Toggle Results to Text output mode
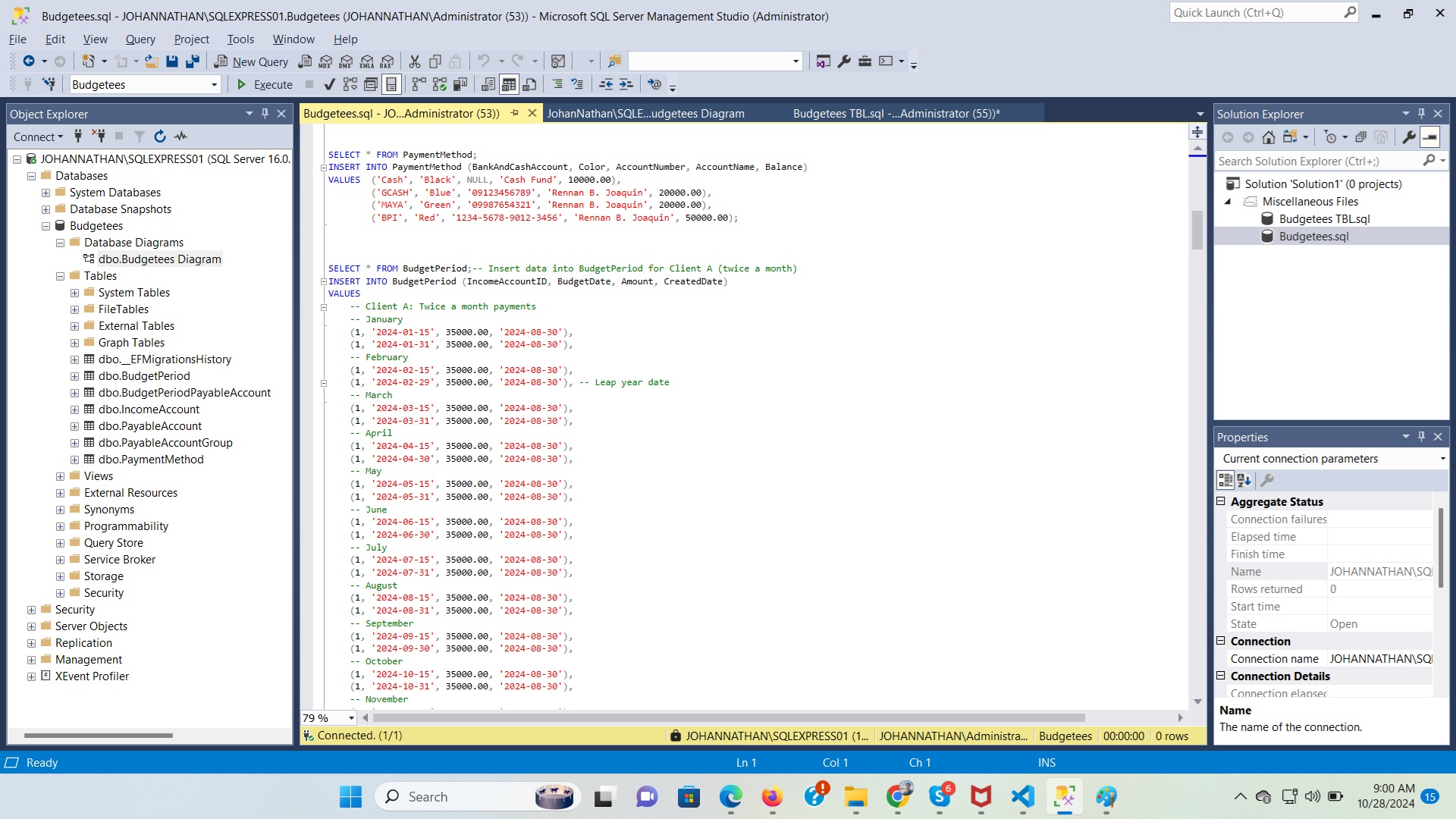Viewport: 1456px width, 819px height. pos(488,84)
